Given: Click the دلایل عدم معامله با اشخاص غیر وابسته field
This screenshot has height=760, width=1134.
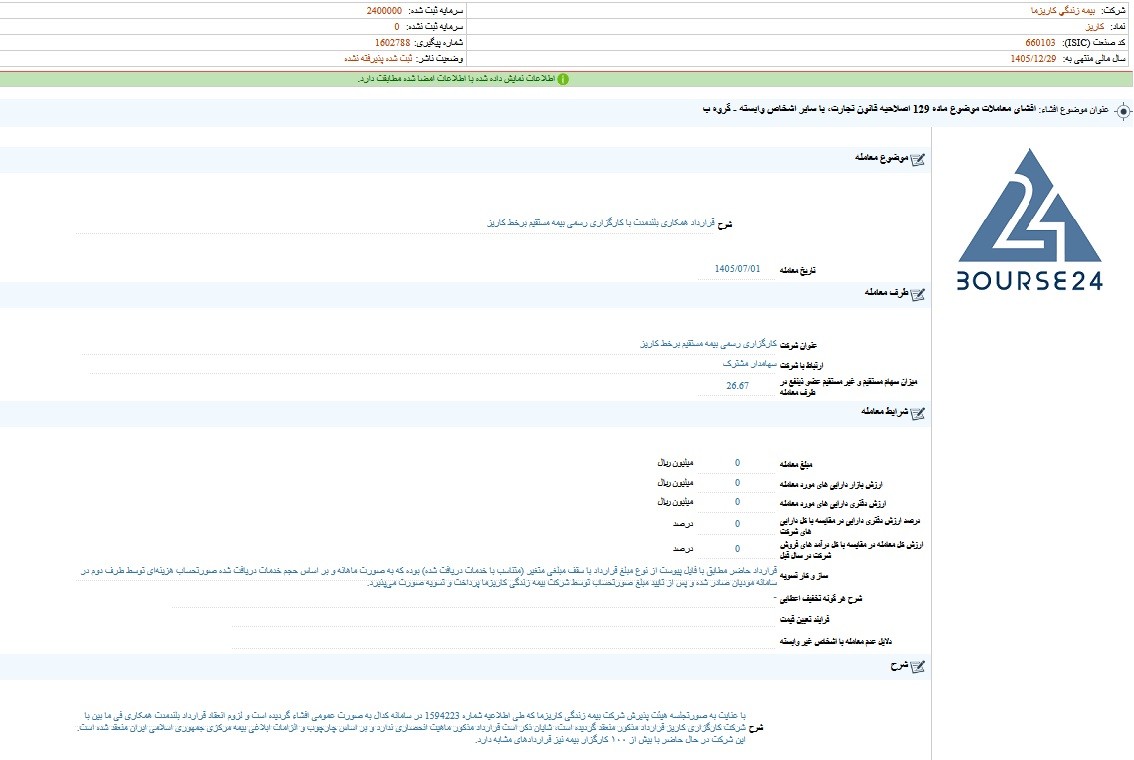Looking at the screenshot, I should (503, 641).
